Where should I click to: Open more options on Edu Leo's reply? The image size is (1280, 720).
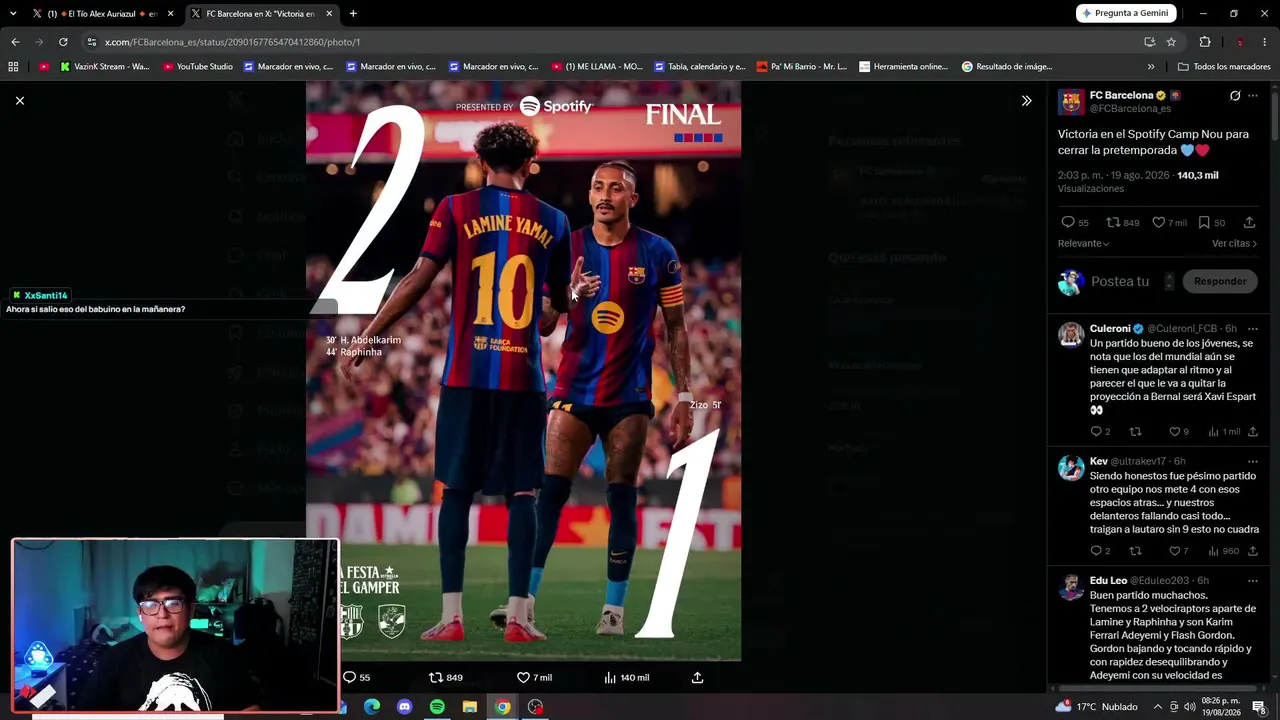pos(1253,581)
